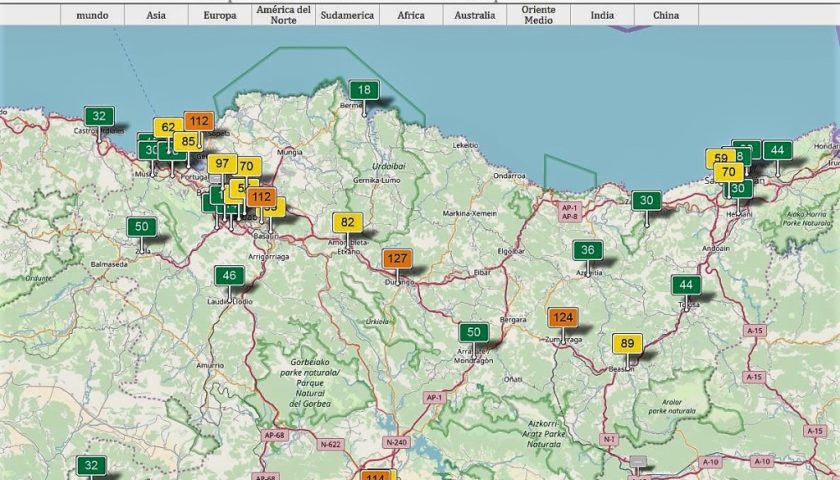Click the mundo tab
Viewport: 840px width, 480px height.
[x=93, y=15]
